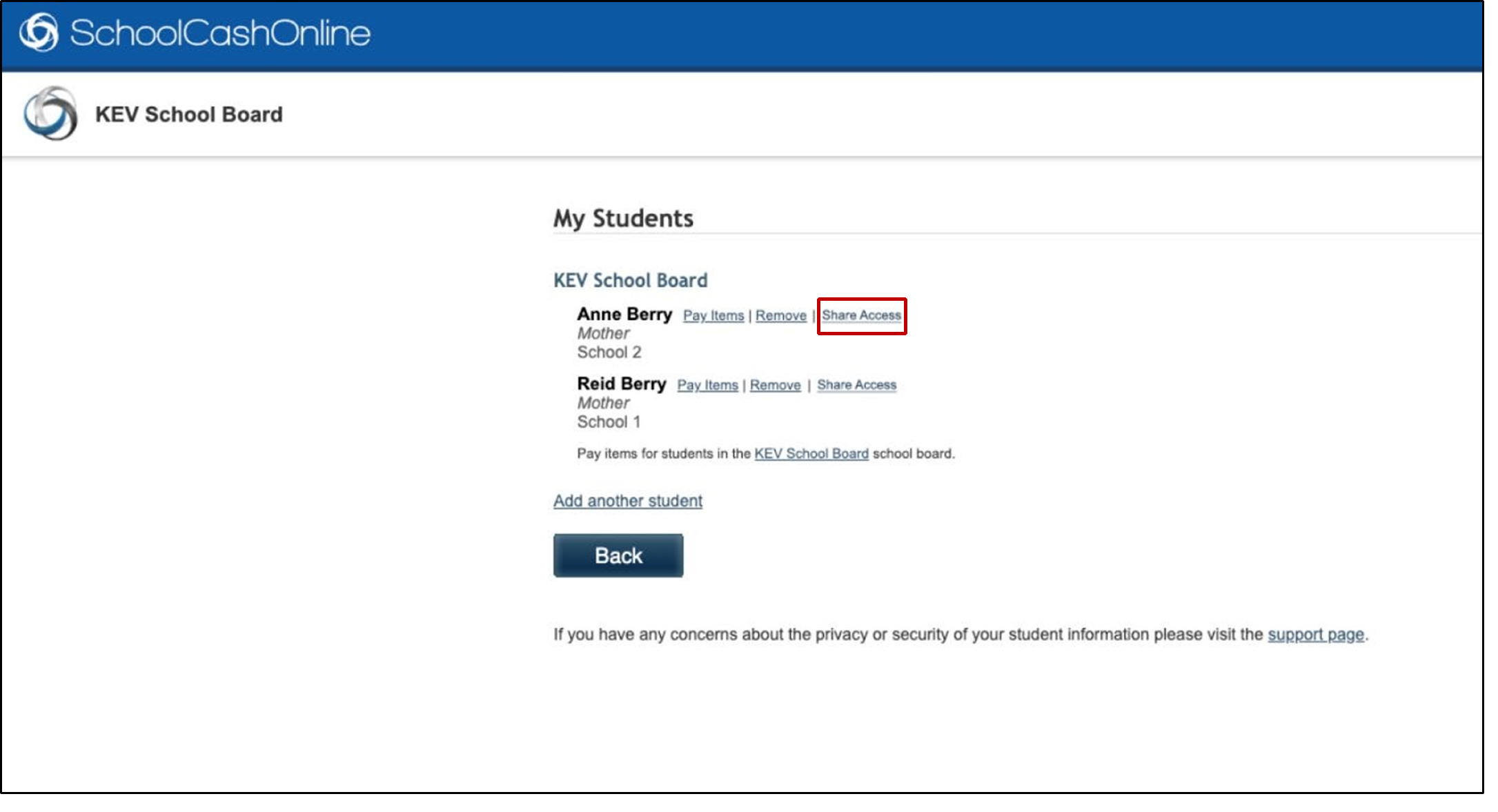
Task: Click Share Access for Anne Berry
Action: pos(861,315)
